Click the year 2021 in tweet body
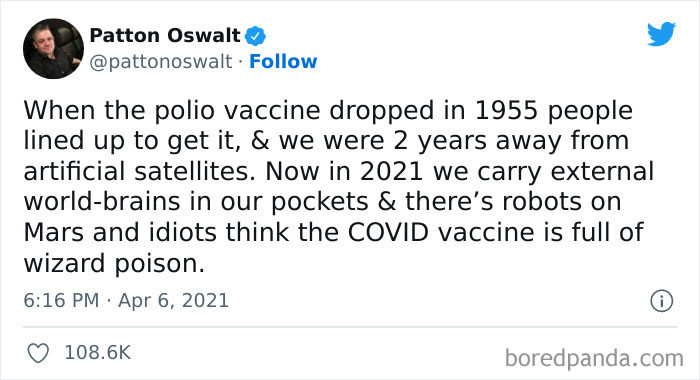 click(392, 171)
